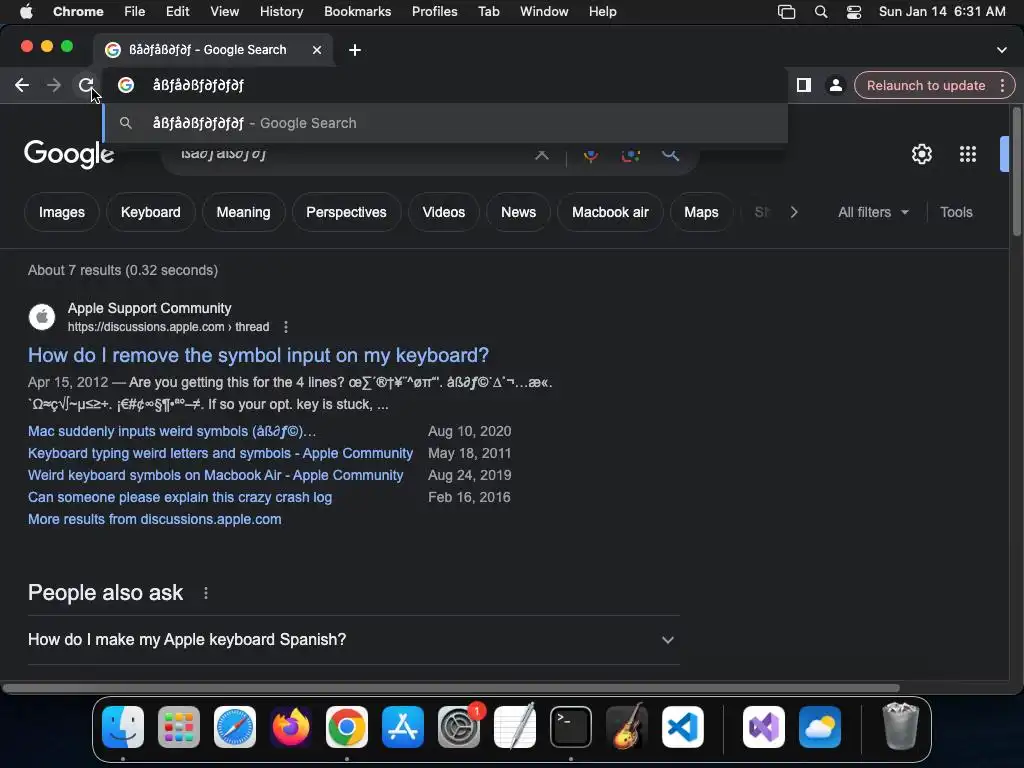
Task: Open 'Weird keyboard symbols on Macbook Air' link
Action: tap(216, 475)
